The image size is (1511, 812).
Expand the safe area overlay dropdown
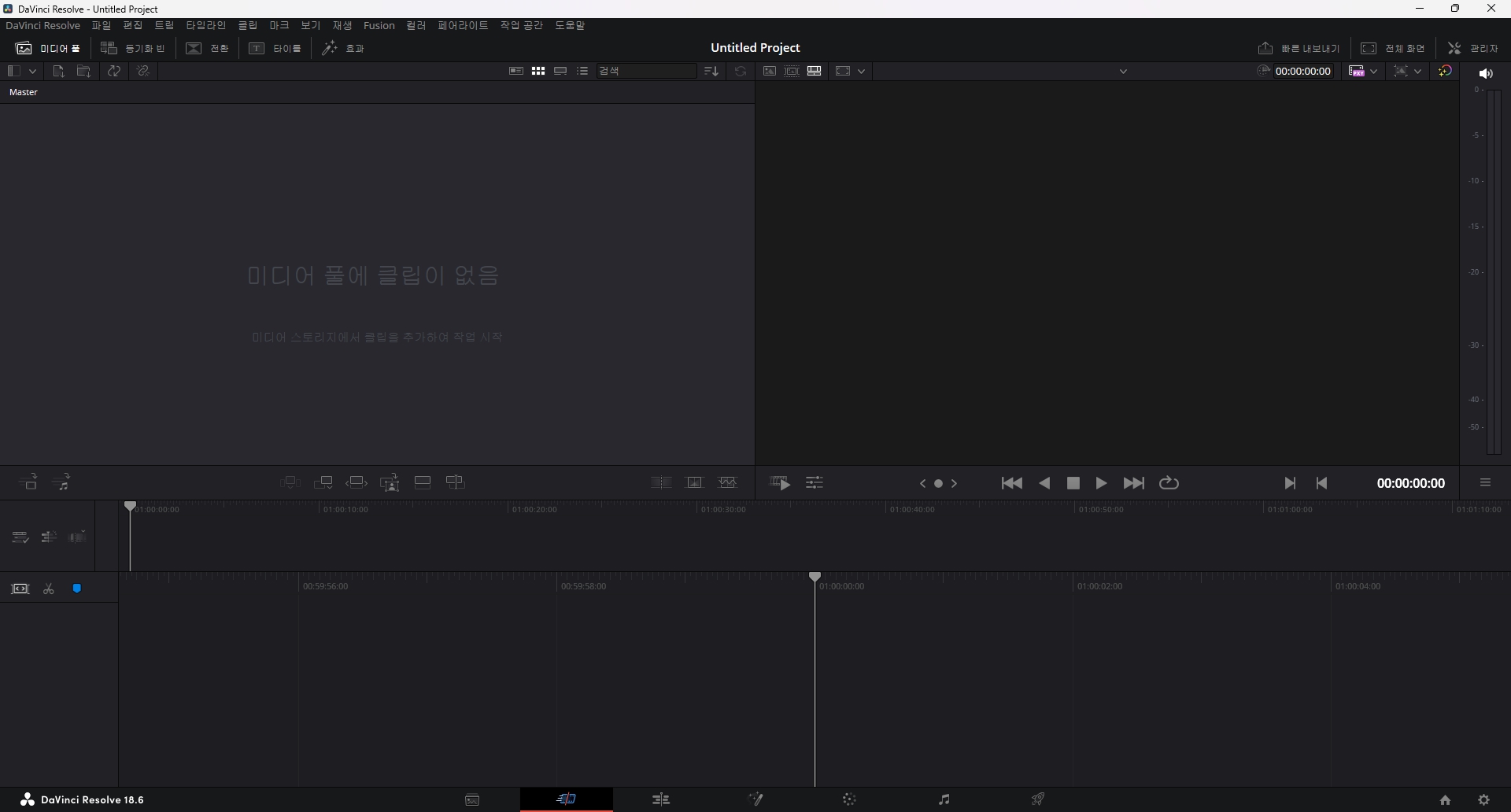point(1418,71)
